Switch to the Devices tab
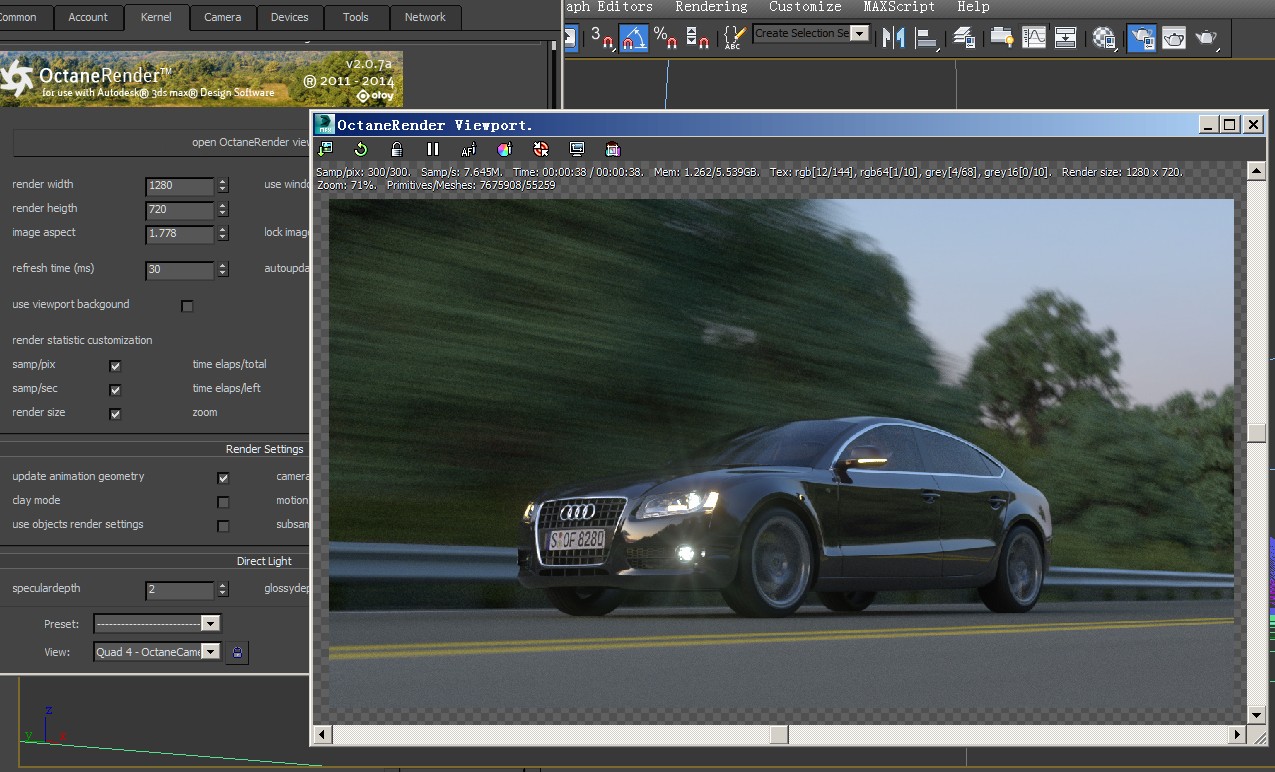The width and height of the screenshot is (1275, 772). [x=290, y=17]
